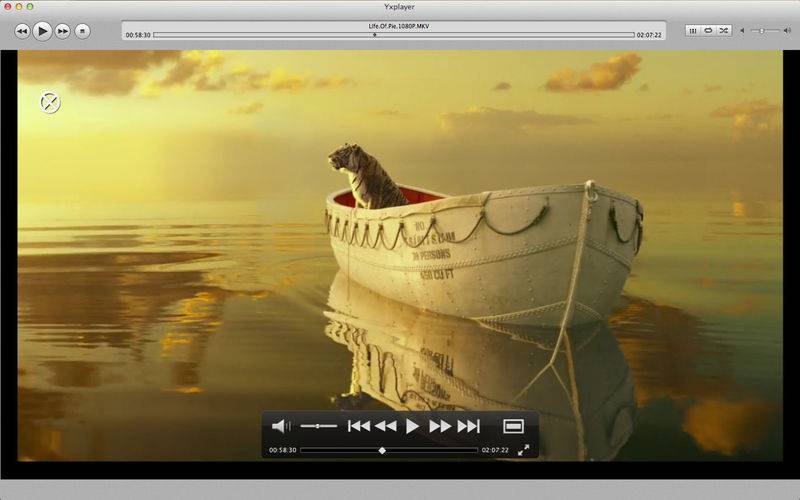Click elapsed time 00:58:30 in top toolbar
Viewport: 800px width, 500px height.
tap(138, 35)
